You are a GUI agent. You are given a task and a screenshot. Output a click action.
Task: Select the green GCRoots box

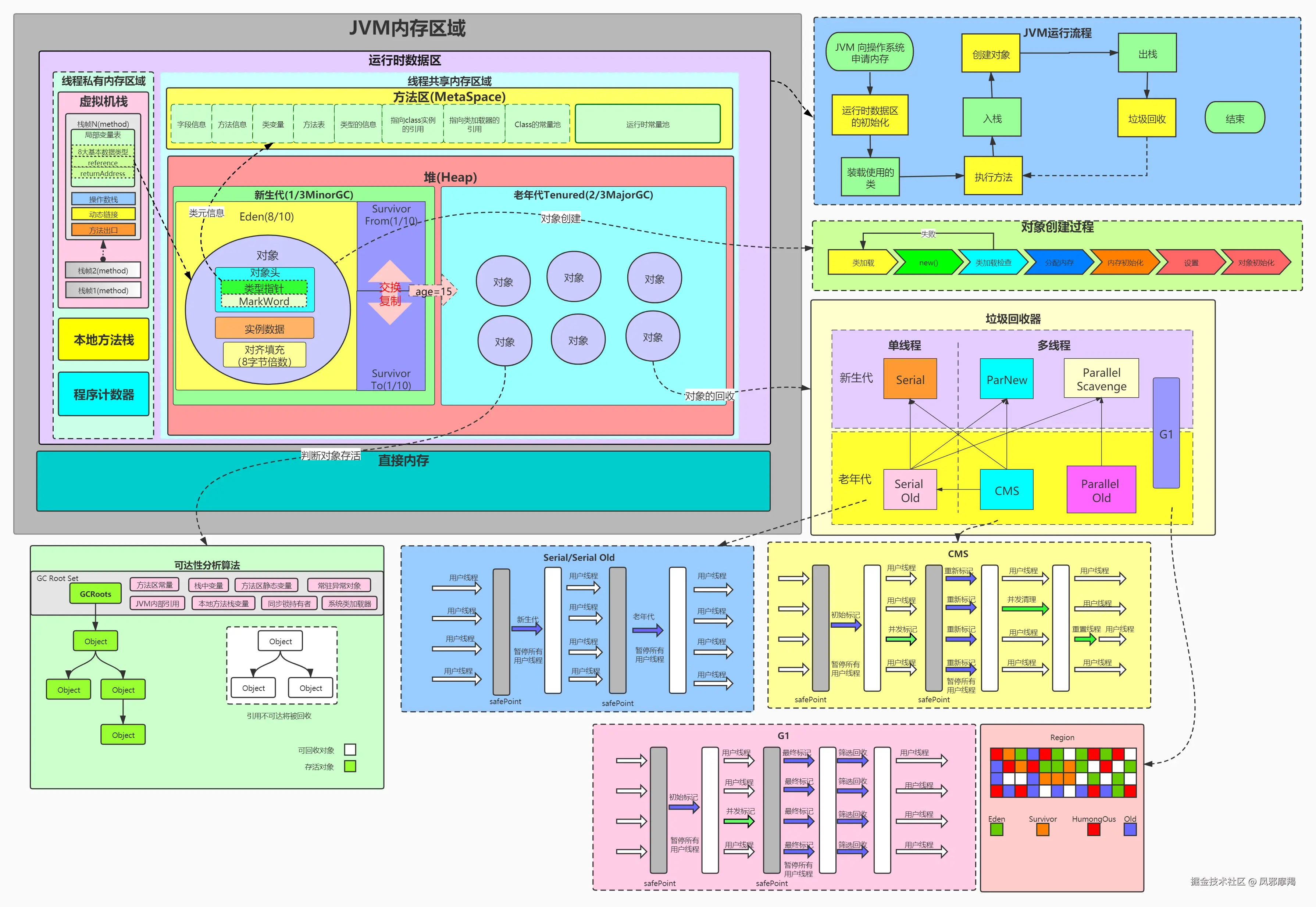(x=96, y=593)
